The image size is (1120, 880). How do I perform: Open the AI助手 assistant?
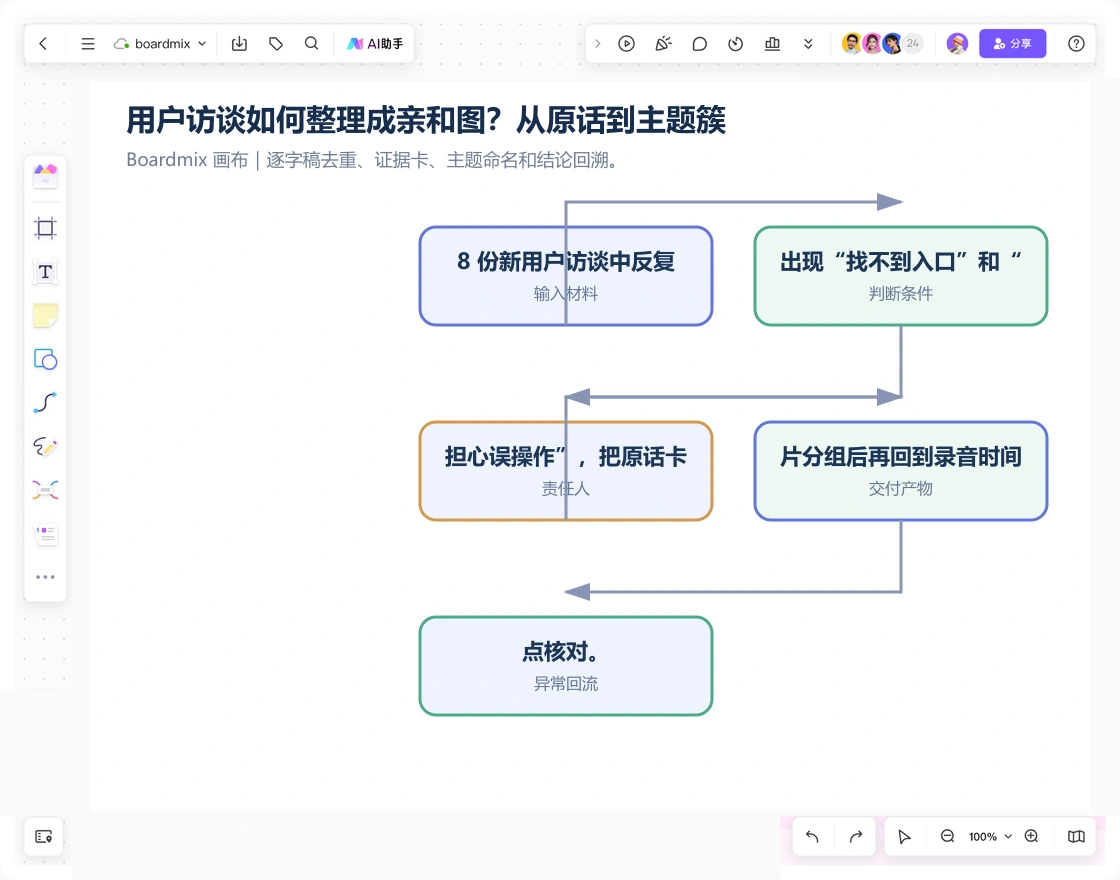click(x=375, y=44)
